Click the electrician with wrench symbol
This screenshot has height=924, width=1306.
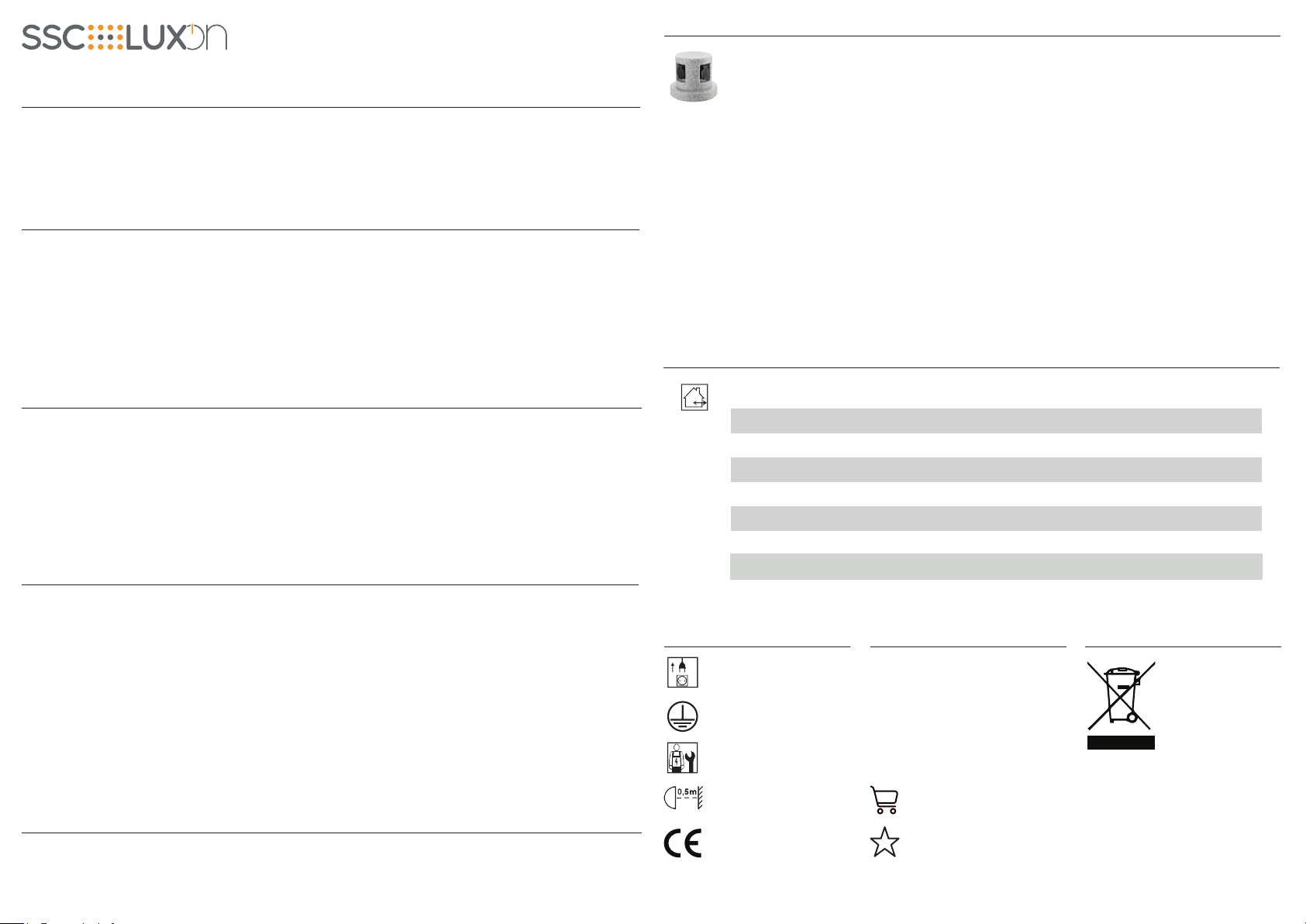click(683, 757)
